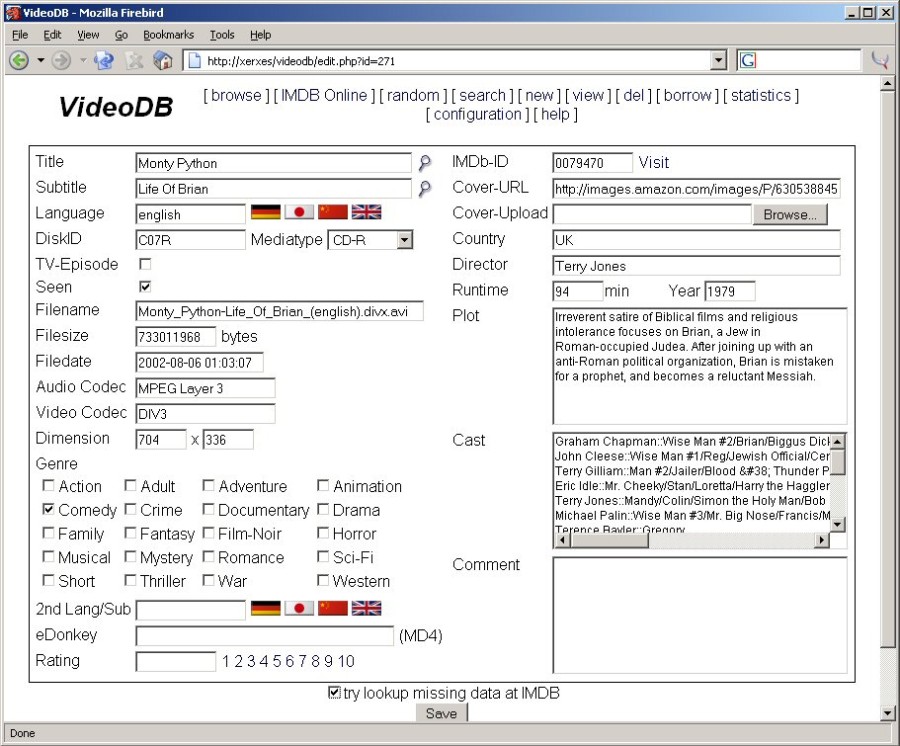Click the Google search engine icon
900x746 pixels.
tap(748, 60)
